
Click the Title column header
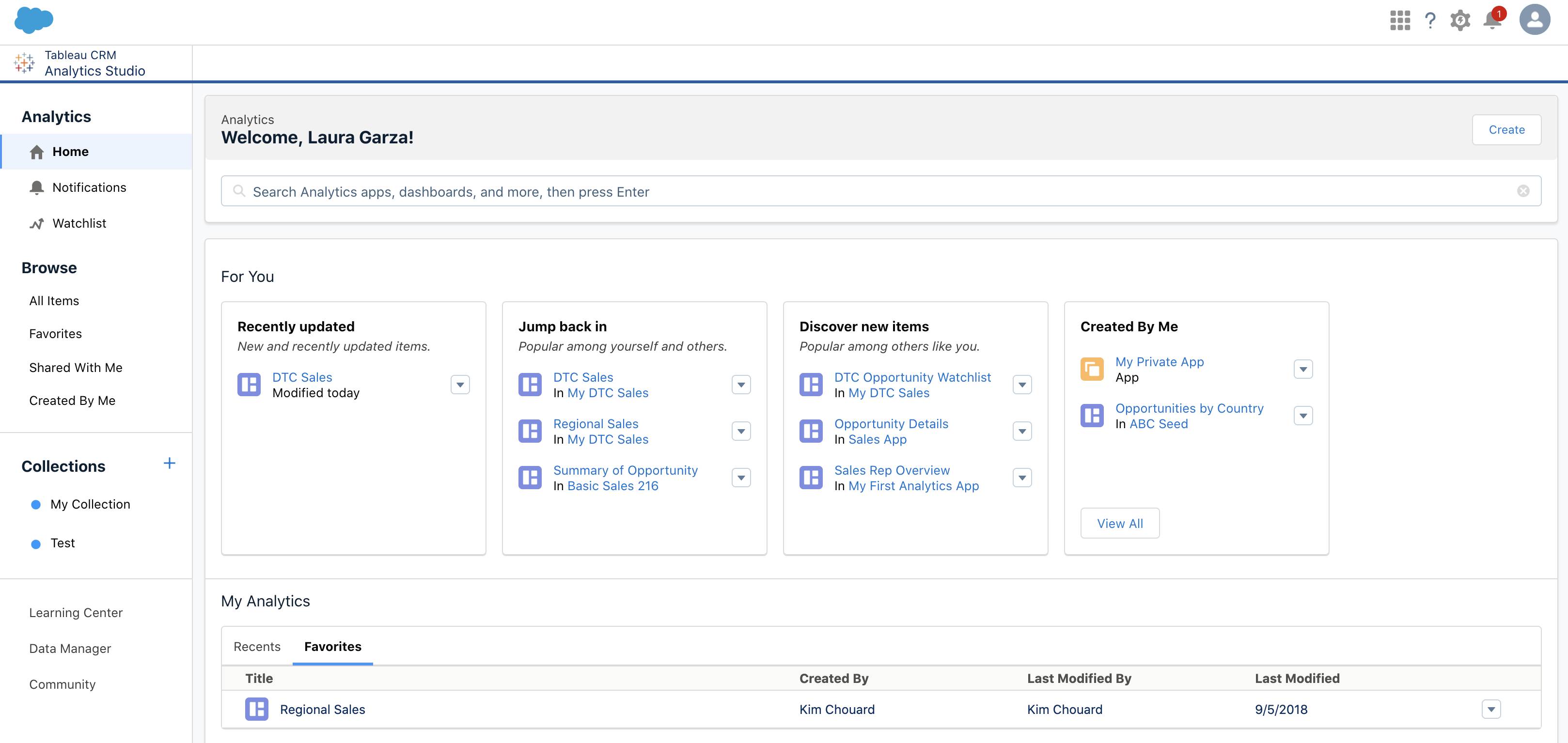pyautogui.click(x=259, y=679)
